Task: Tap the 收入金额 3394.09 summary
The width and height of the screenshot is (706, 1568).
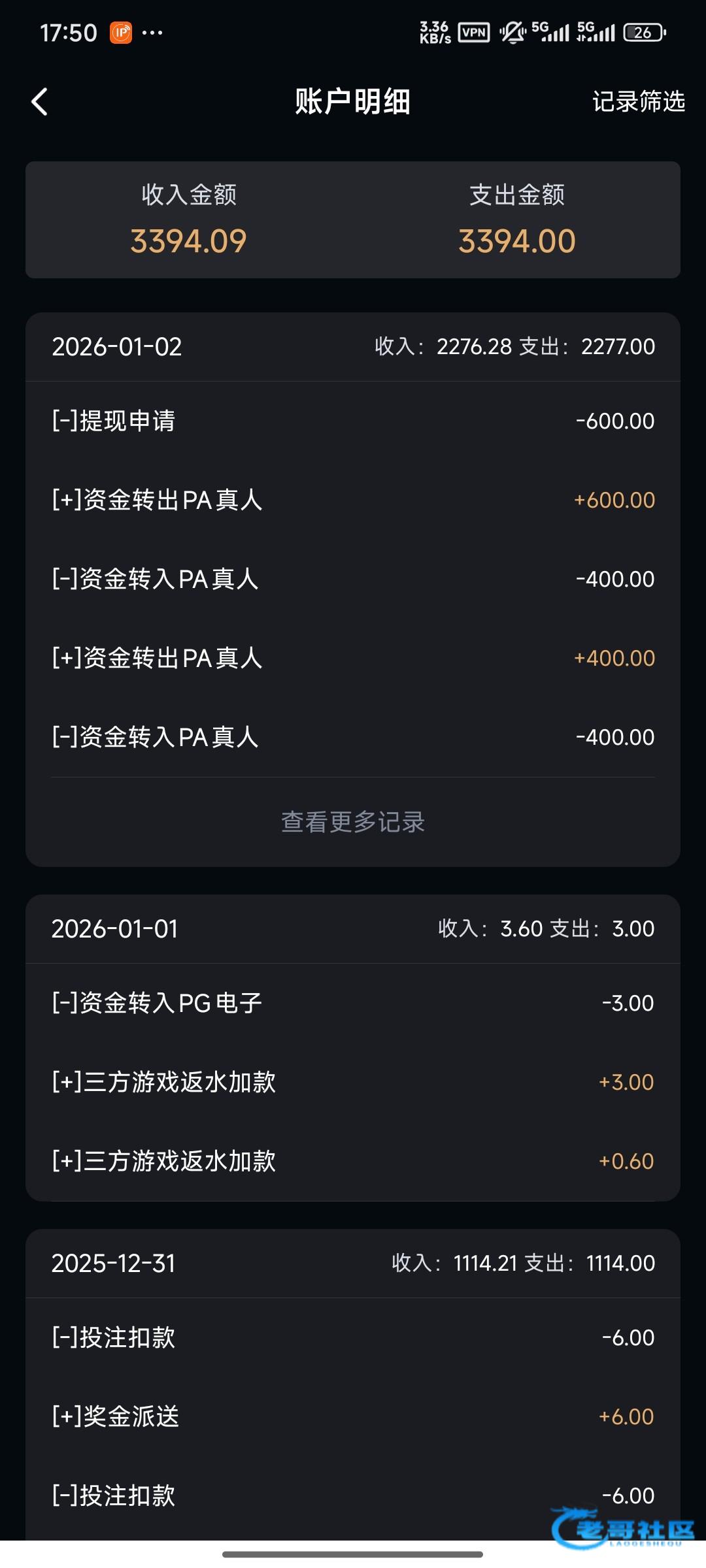Action: click(189, 221)
